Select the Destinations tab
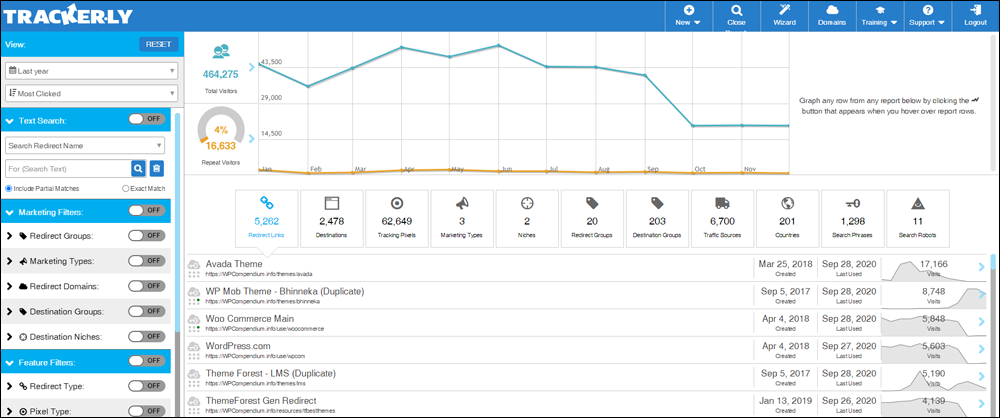The height and width of the screenshot is (418, 1000). pyautogui.click(x=332, y=218)
